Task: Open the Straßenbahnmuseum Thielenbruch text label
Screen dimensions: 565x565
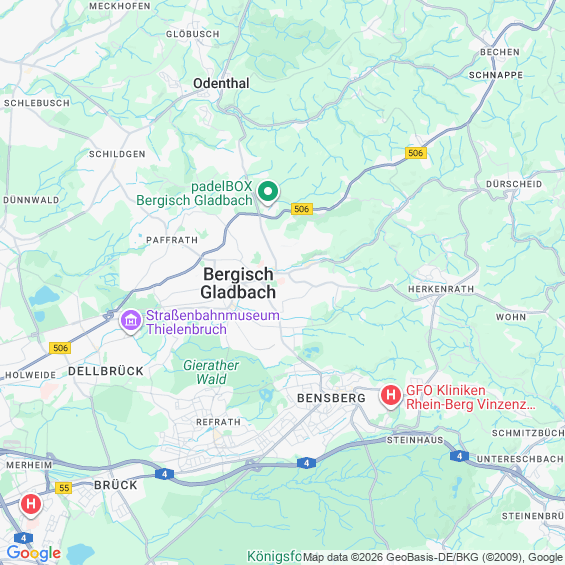Action: tap(213, 322)
